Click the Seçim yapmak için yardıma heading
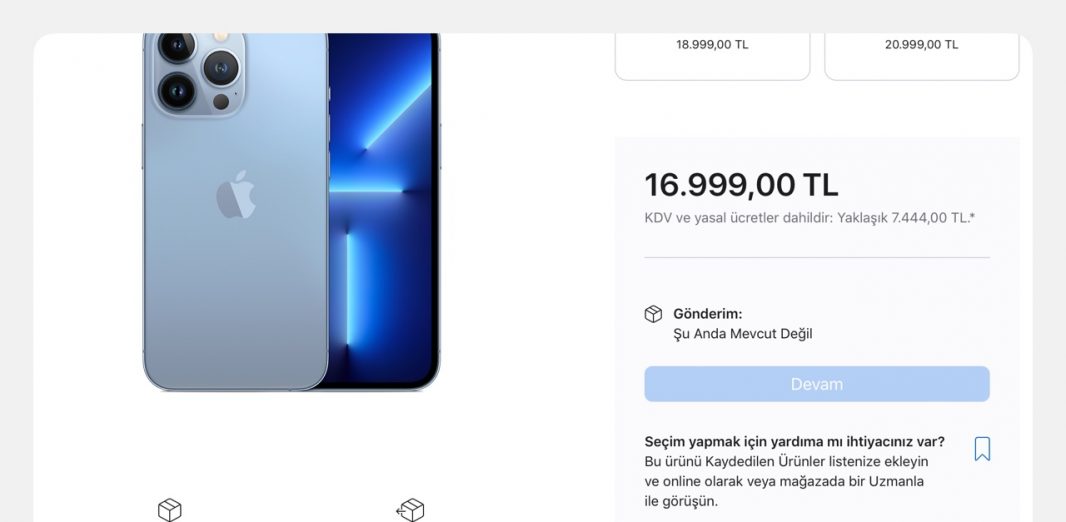1066x522 pixels. (x=794, y=442)
